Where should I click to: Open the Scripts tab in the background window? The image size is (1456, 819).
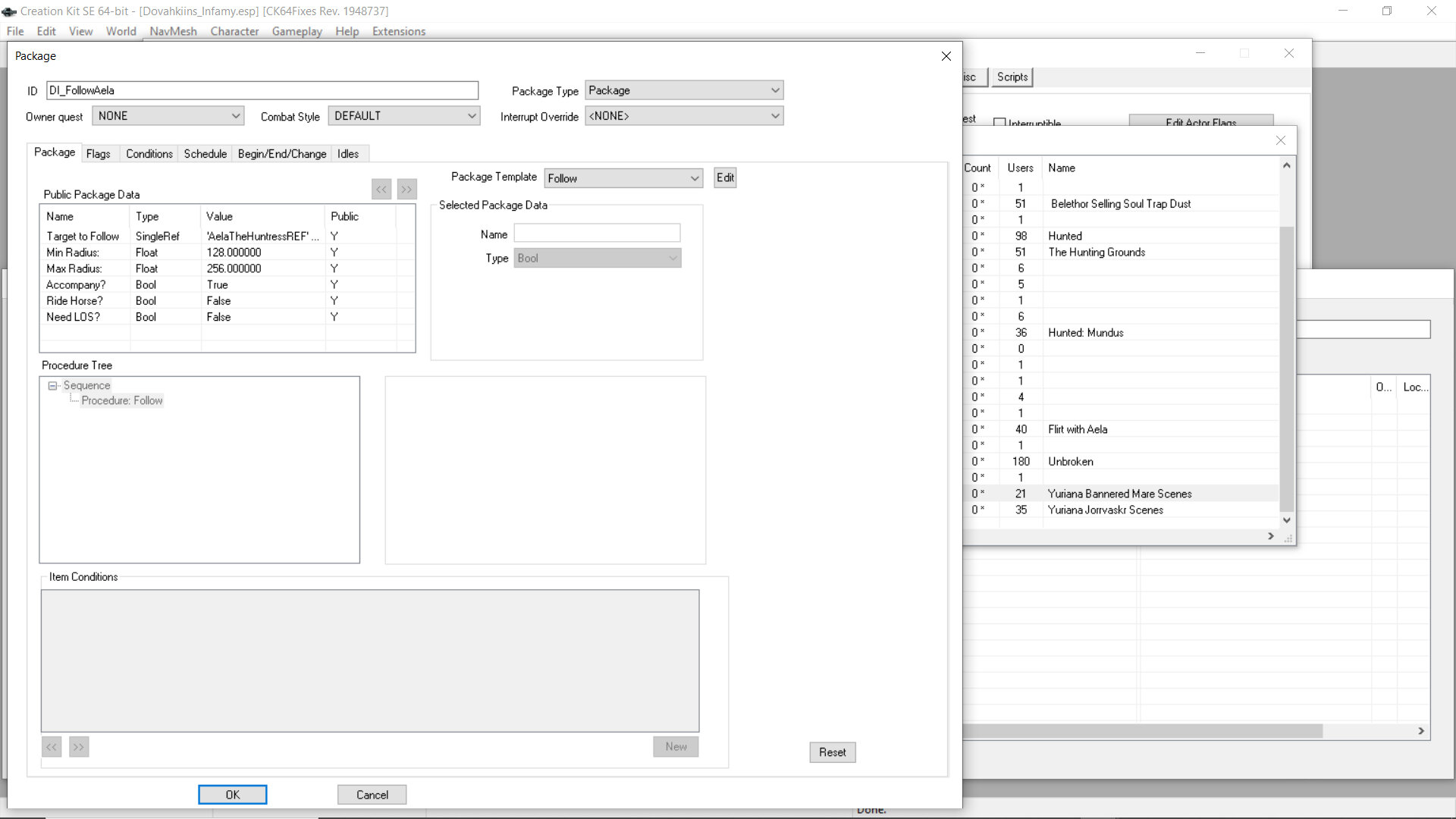[1012, 77]
